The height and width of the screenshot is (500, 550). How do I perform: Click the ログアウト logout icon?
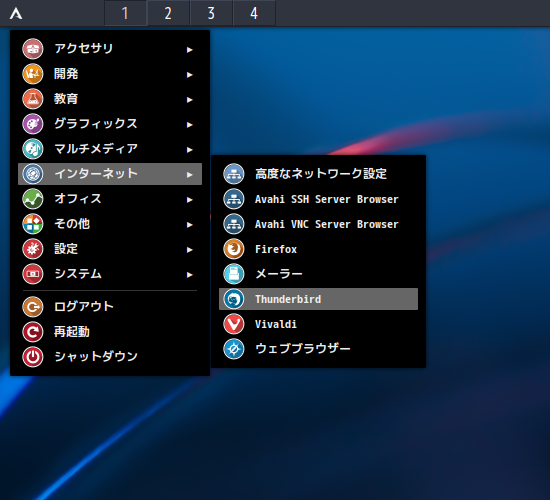33,307
